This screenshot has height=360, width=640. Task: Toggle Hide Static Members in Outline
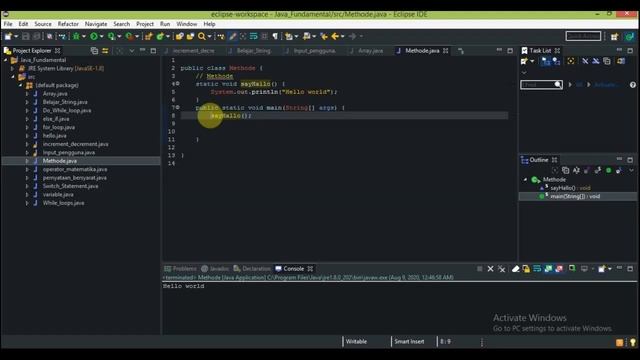598,170
